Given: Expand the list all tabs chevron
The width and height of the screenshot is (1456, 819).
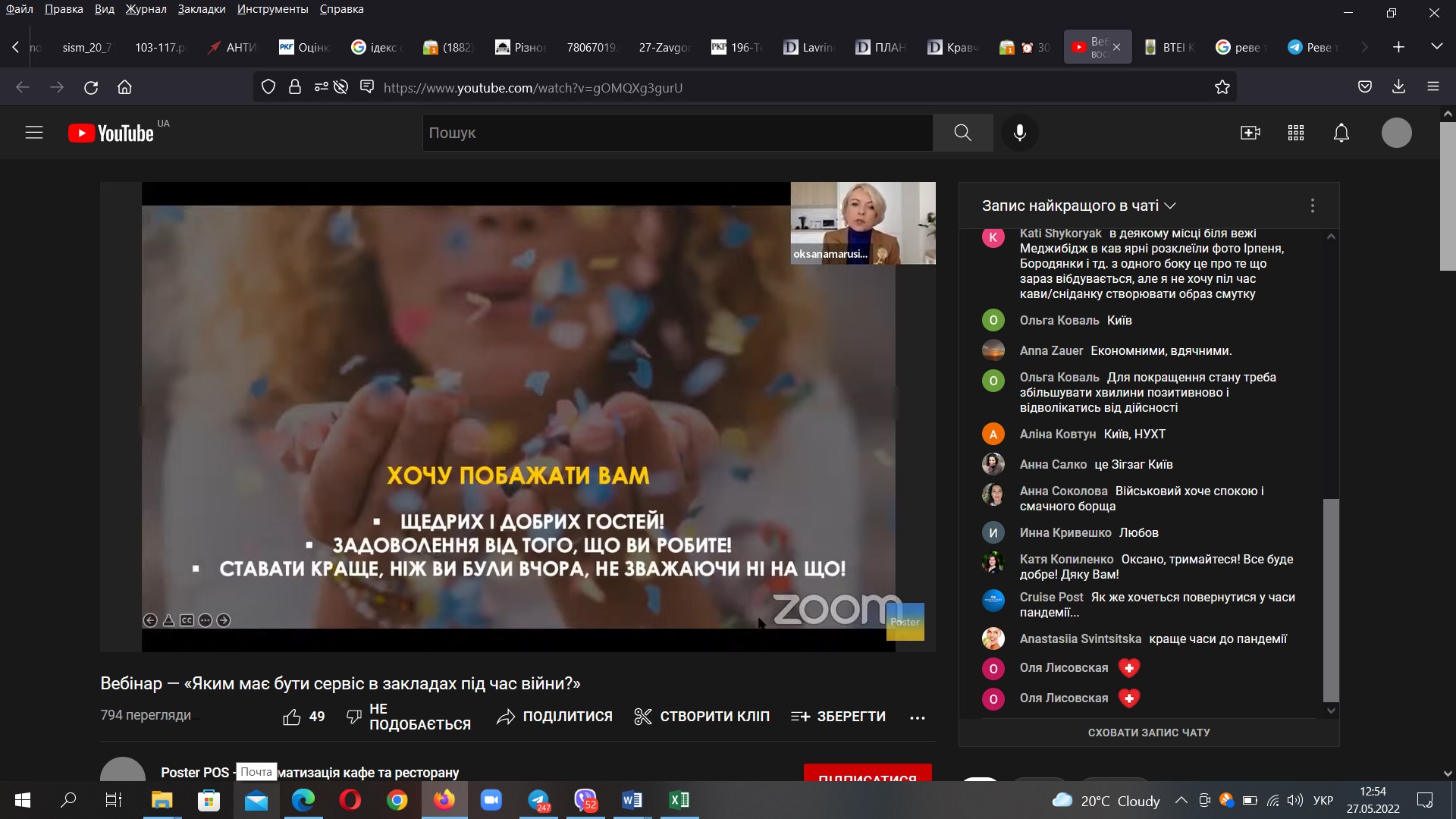Looking at the screenshot, I should (1436, 47).
